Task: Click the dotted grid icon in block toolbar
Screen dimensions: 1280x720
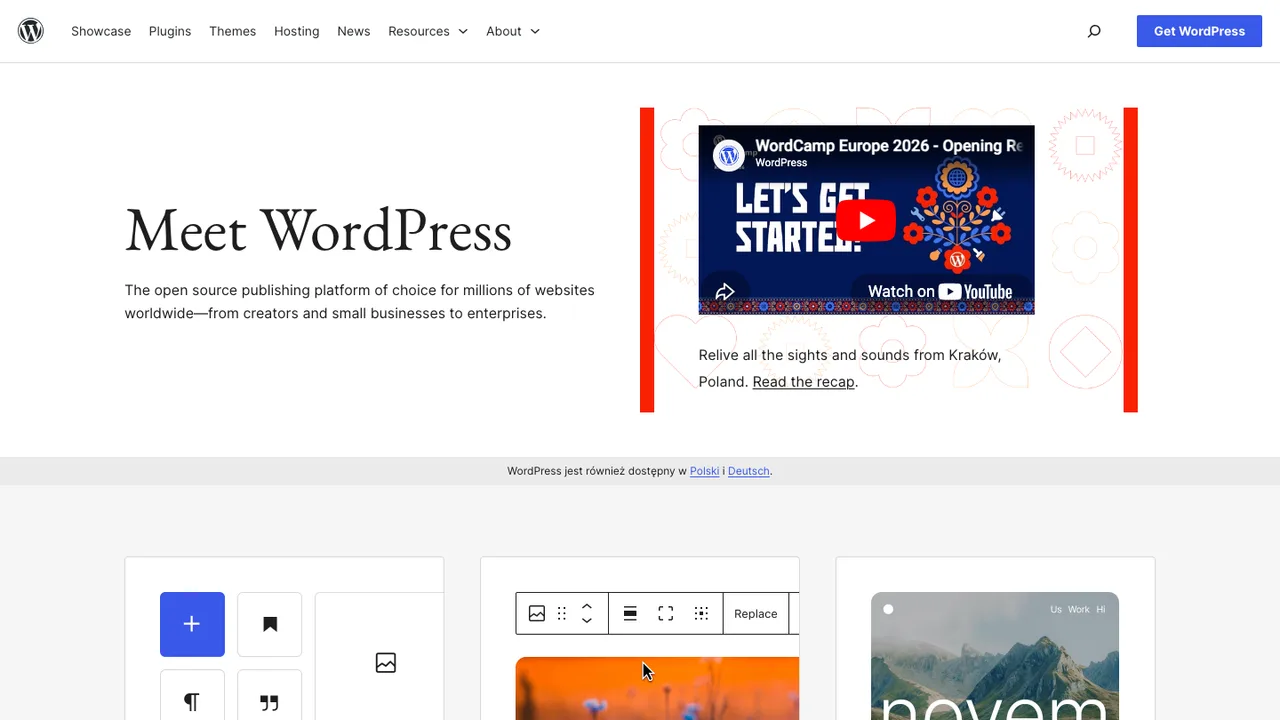Action: [x=702, y=614]
